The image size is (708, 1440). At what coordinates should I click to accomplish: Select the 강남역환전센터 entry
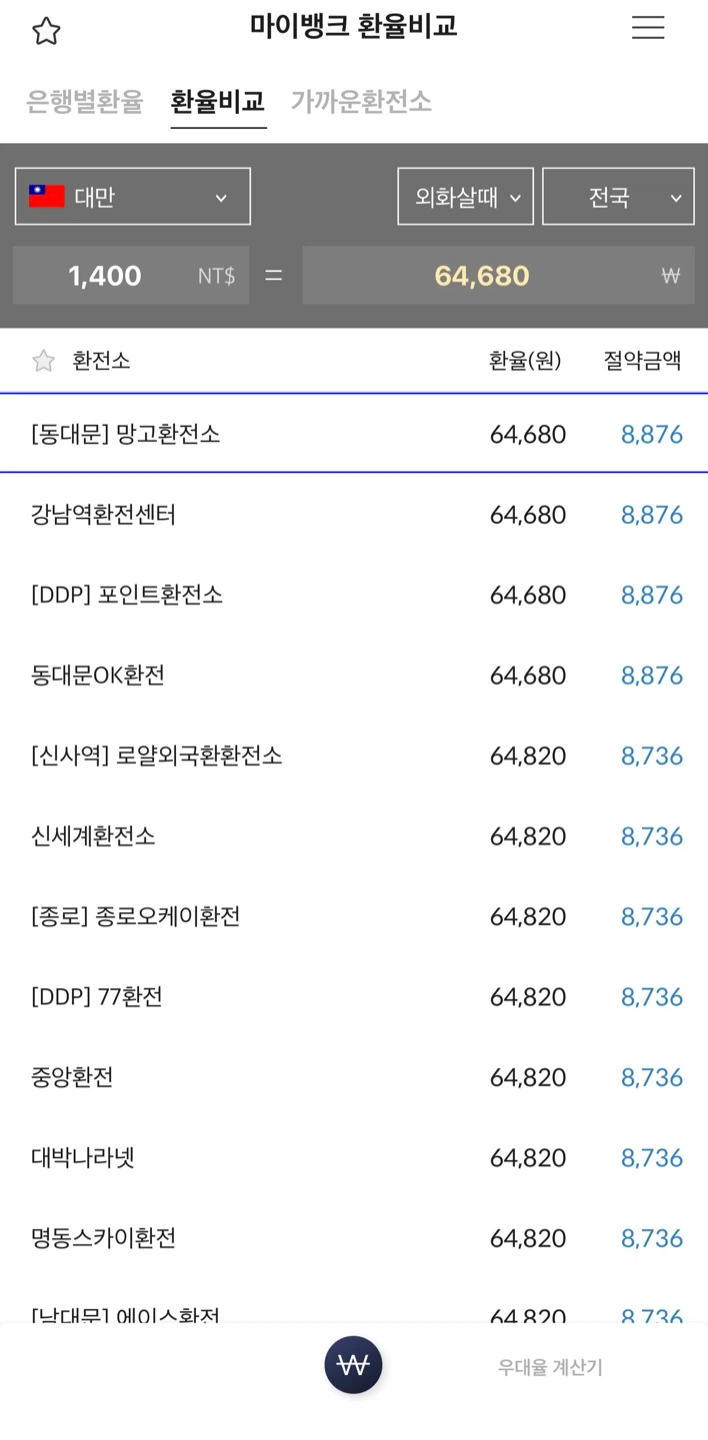107,514
